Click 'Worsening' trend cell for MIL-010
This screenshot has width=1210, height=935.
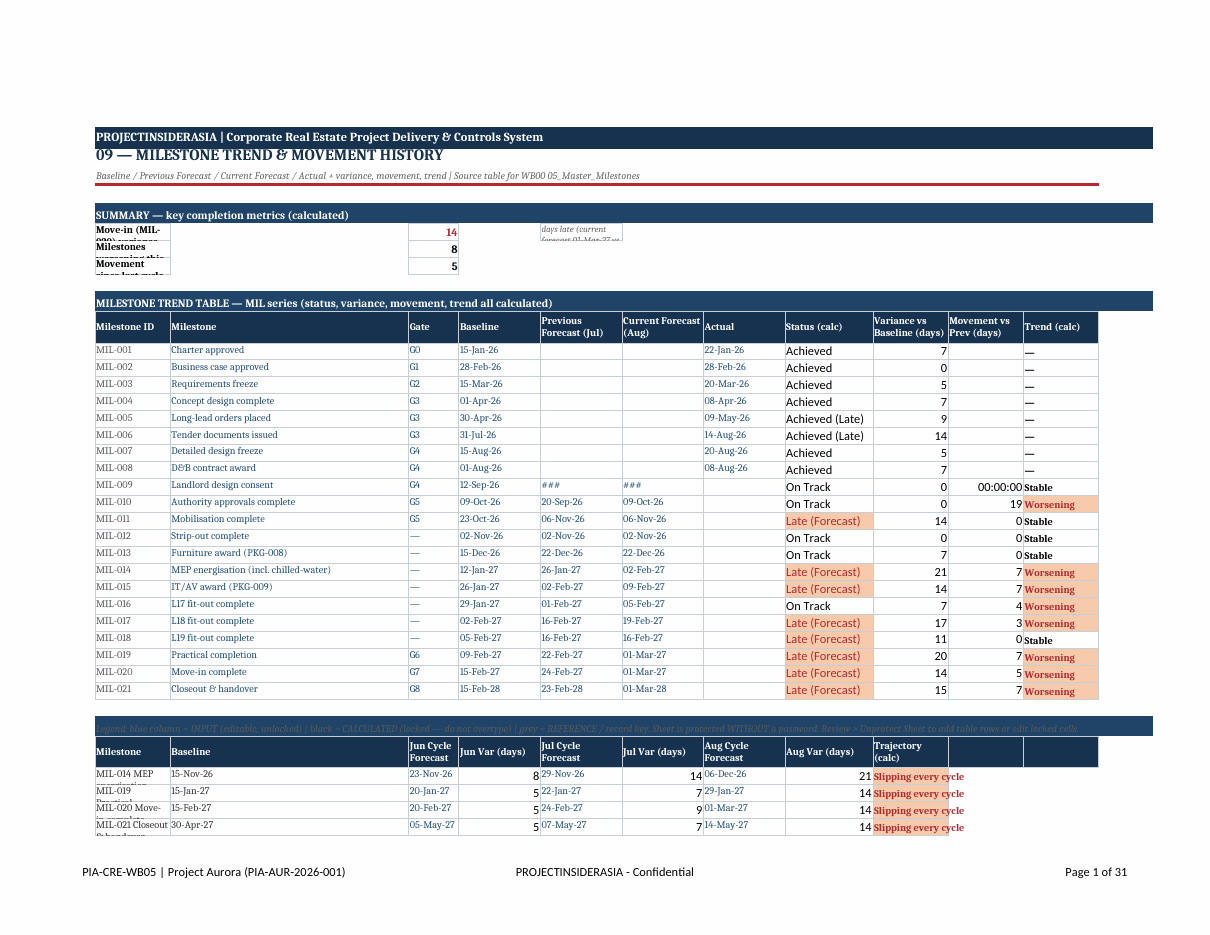click(1060, 504)
